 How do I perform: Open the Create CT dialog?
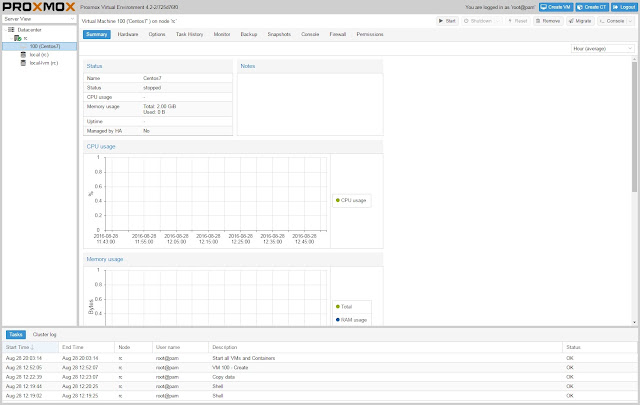click(592, 7)
